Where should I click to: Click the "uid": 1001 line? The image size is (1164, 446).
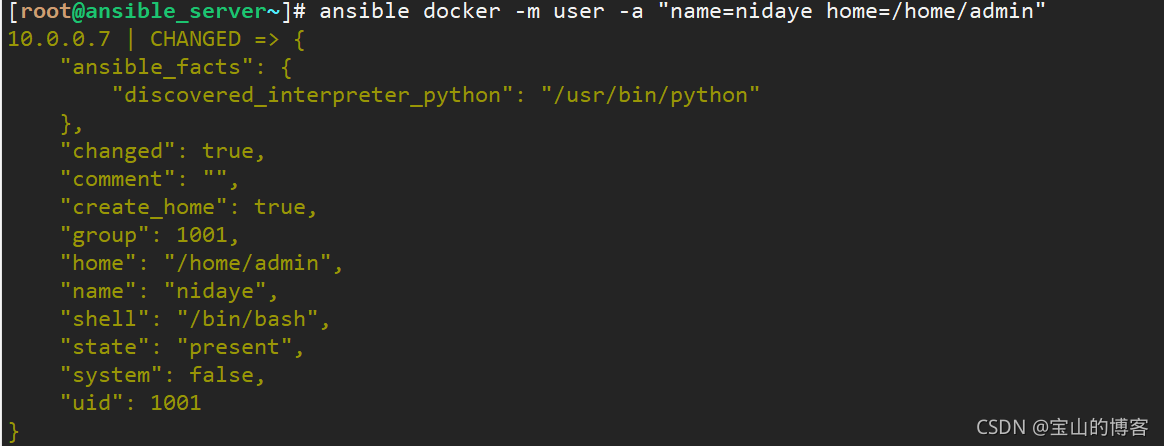pyautogui.click(x=131, y=404)
